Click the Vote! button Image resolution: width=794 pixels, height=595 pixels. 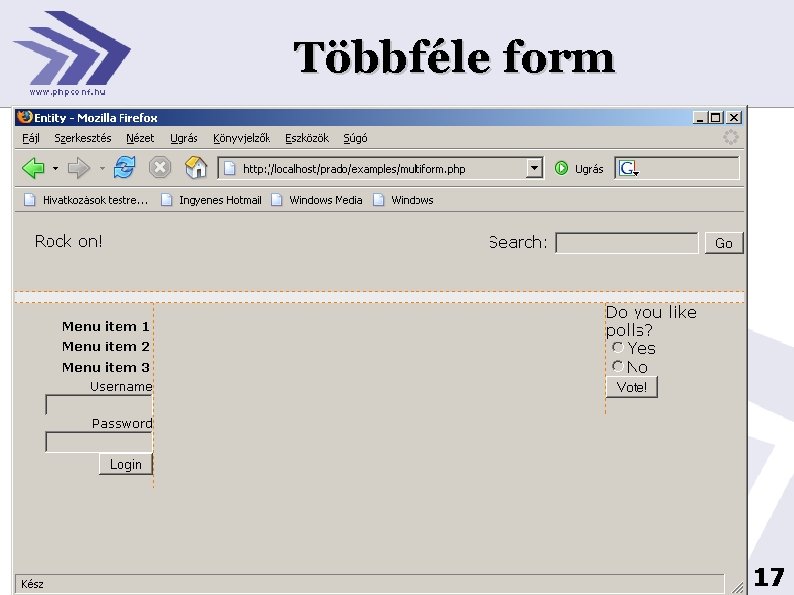coord(631,387)
